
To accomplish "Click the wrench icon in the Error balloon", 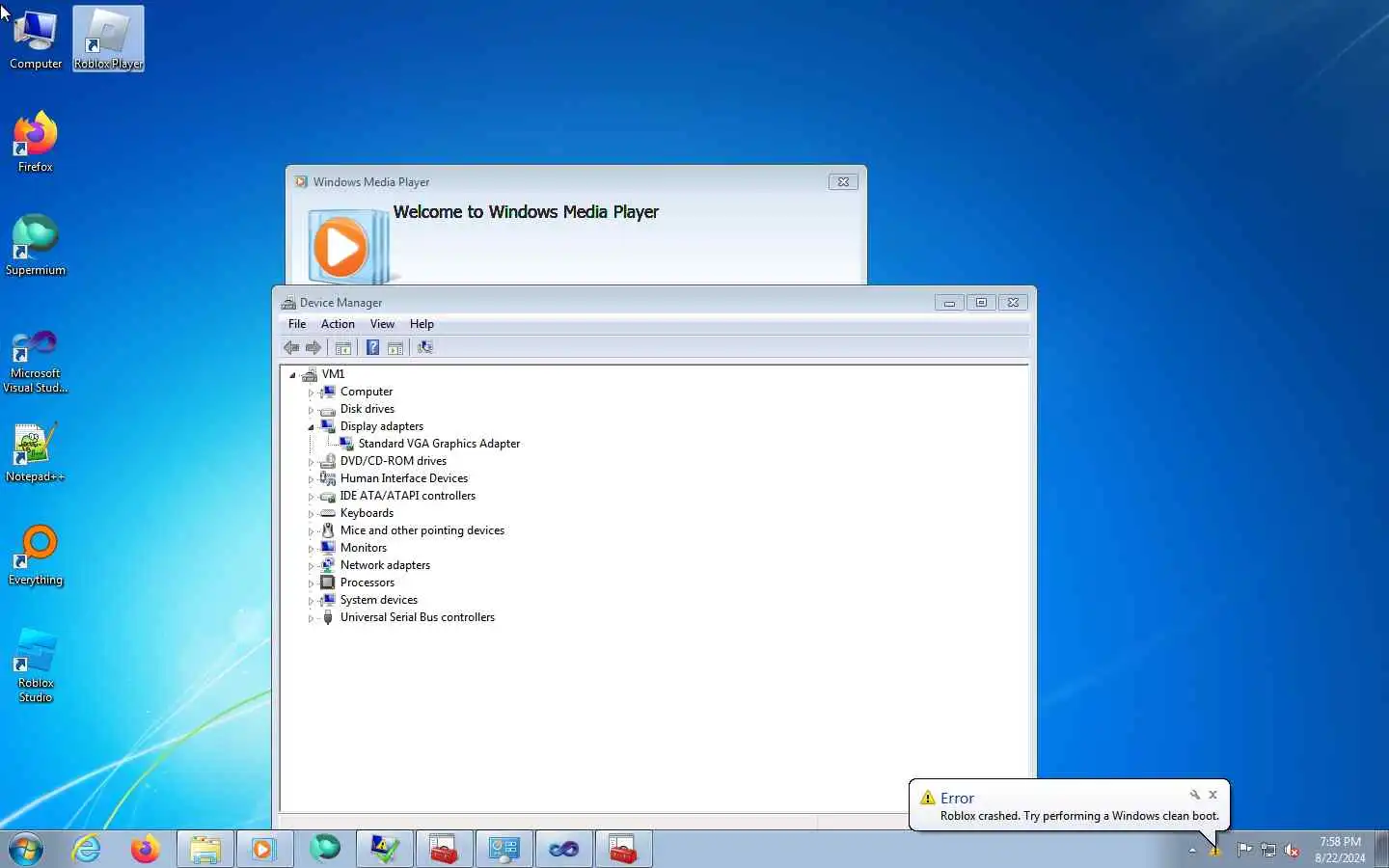I will 1194,795.
